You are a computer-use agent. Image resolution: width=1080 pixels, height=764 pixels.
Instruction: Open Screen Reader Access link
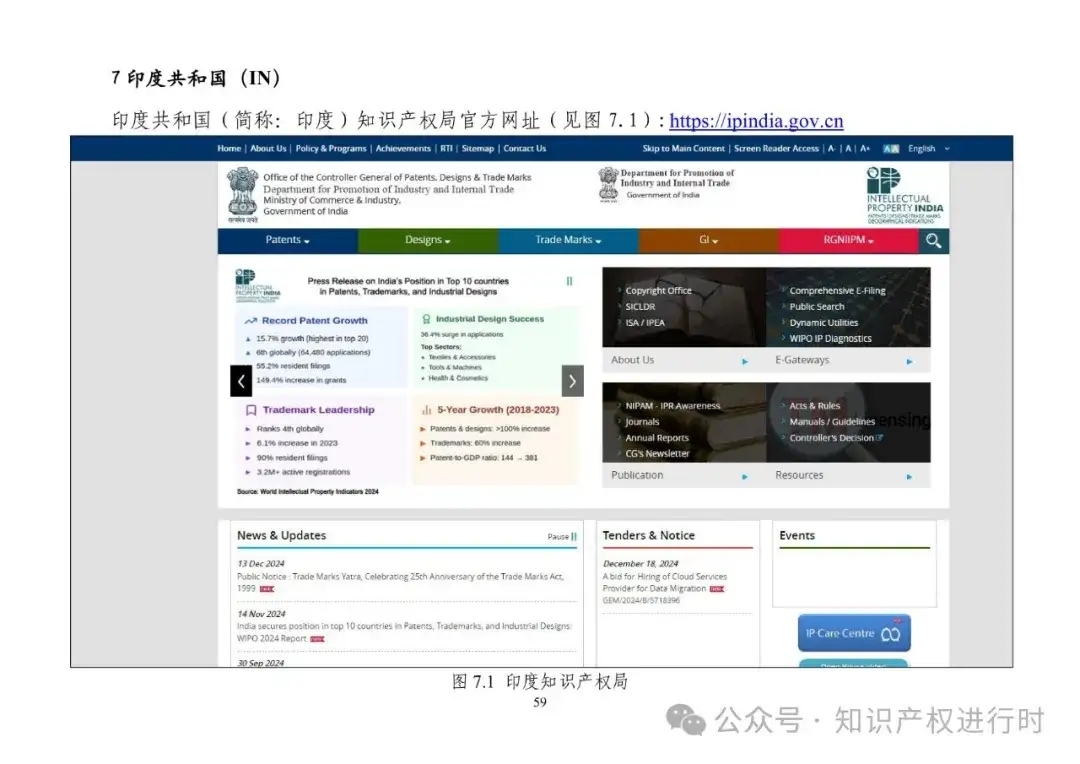(x=776, y=148)
